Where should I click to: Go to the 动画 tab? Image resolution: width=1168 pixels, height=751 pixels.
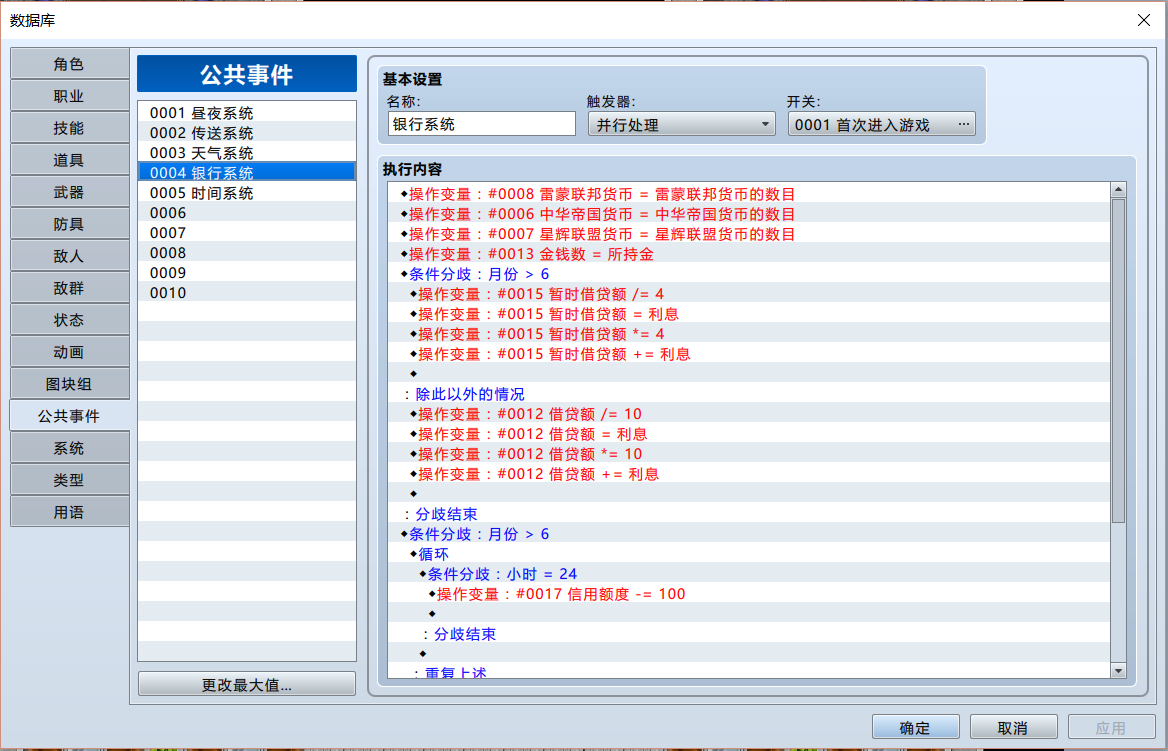click(69, 352)
